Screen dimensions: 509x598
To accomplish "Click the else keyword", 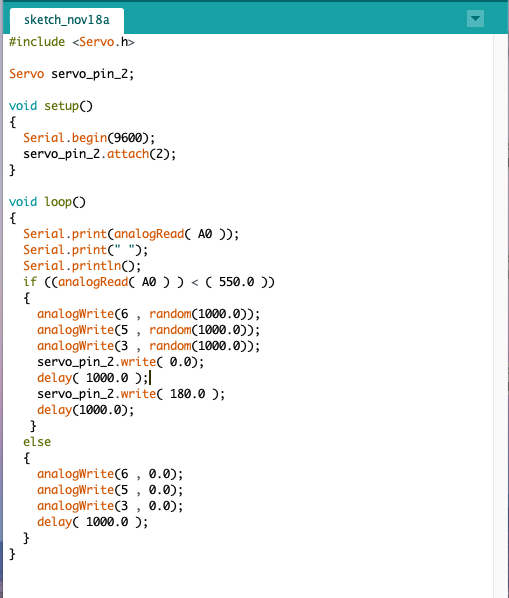I will (x=37, y=442).
